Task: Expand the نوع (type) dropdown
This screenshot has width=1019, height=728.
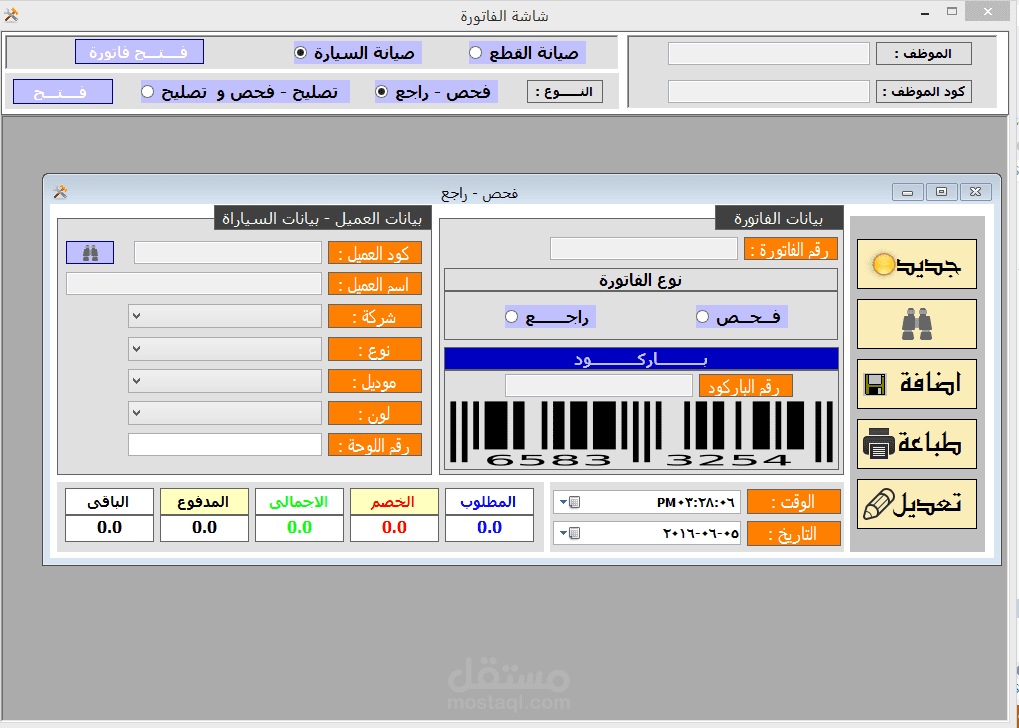Action: pyautogui.click(x=136, y=349)
